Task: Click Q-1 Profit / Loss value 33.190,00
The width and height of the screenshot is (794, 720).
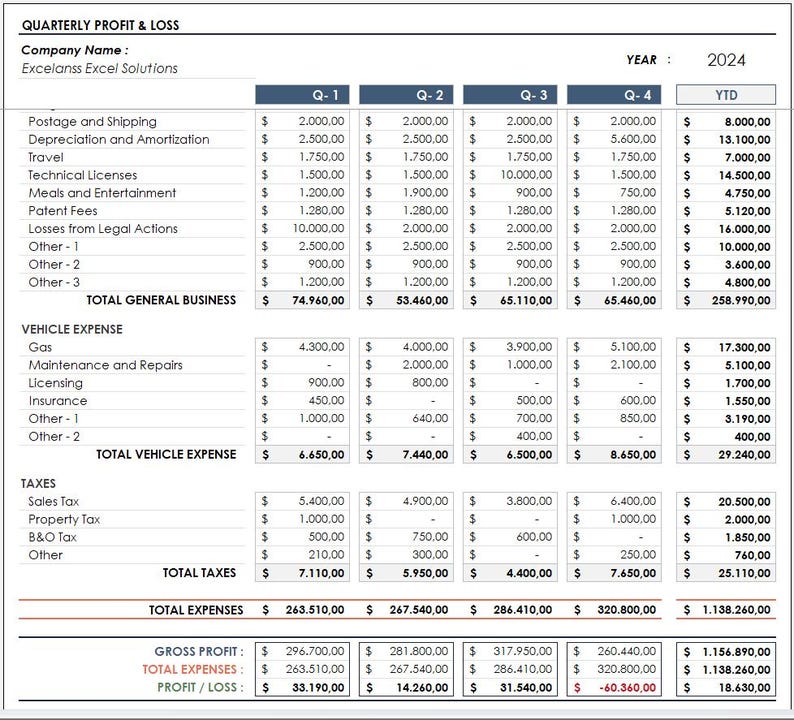Action: (318, 688)
